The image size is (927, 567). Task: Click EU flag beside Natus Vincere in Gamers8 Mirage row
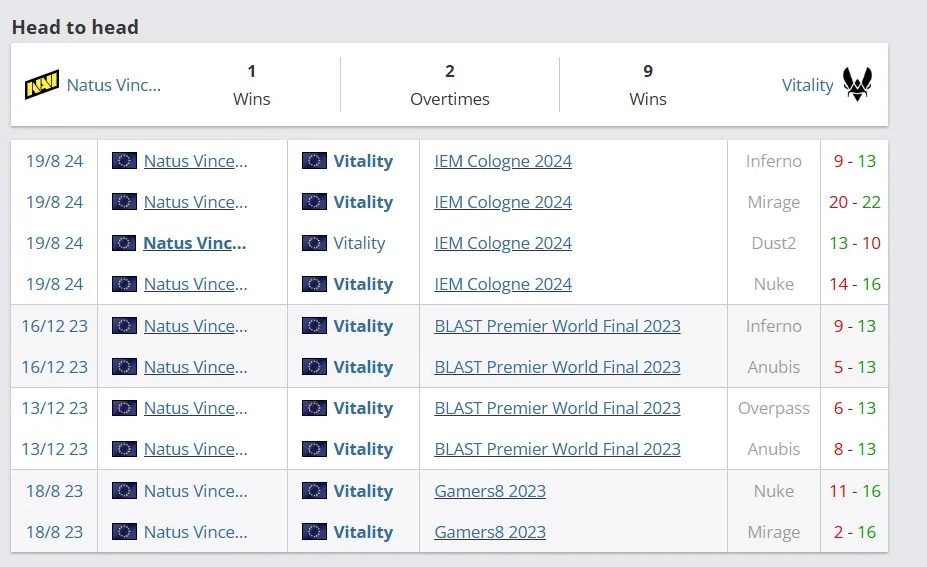click(x=124, y=532)
